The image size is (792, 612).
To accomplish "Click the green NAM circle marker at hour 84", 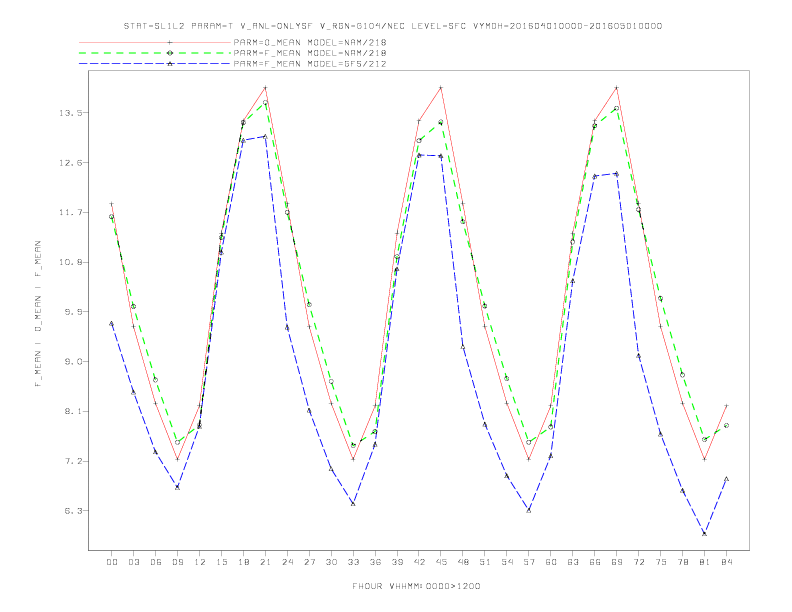I will pos(726,426).
